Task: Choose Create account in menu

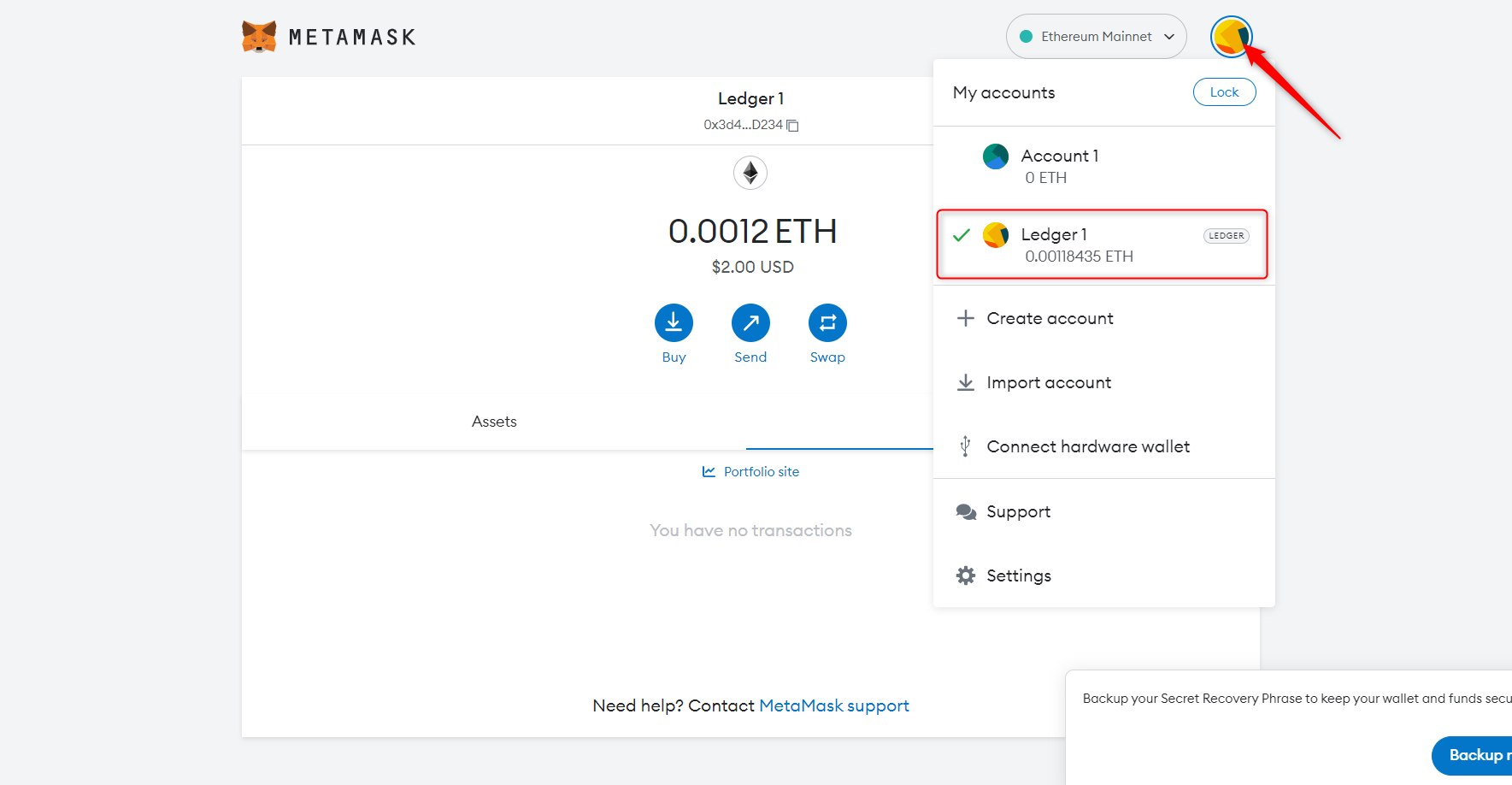Action: click(1050, 318)
